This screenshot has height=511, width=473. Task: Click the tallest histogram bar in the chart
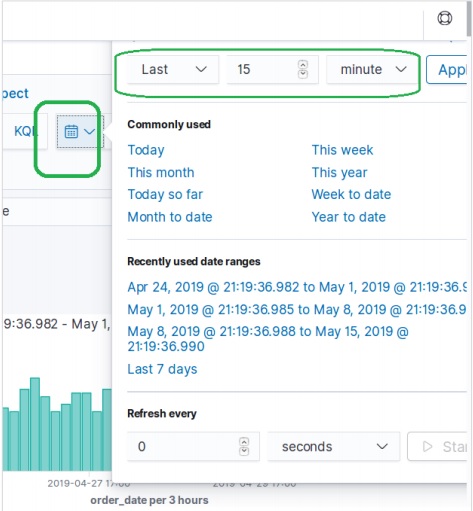pyautogui.click(x=35, y=424)
